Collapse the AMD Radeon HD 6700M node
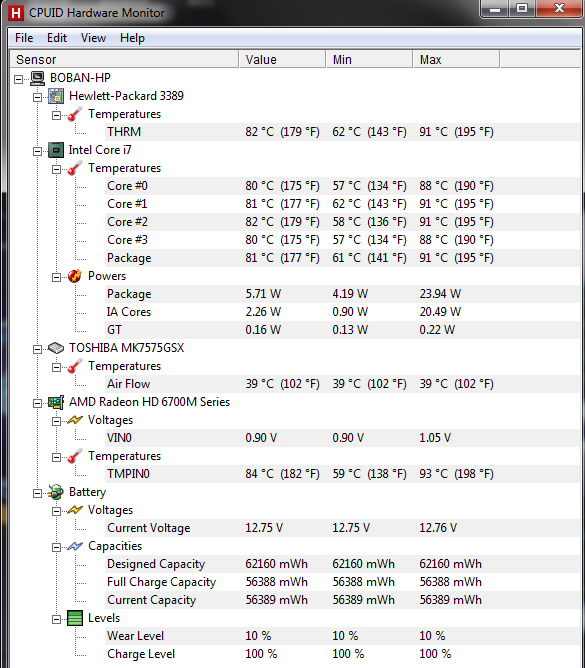The image size is (585, 668). coord(37,403)
